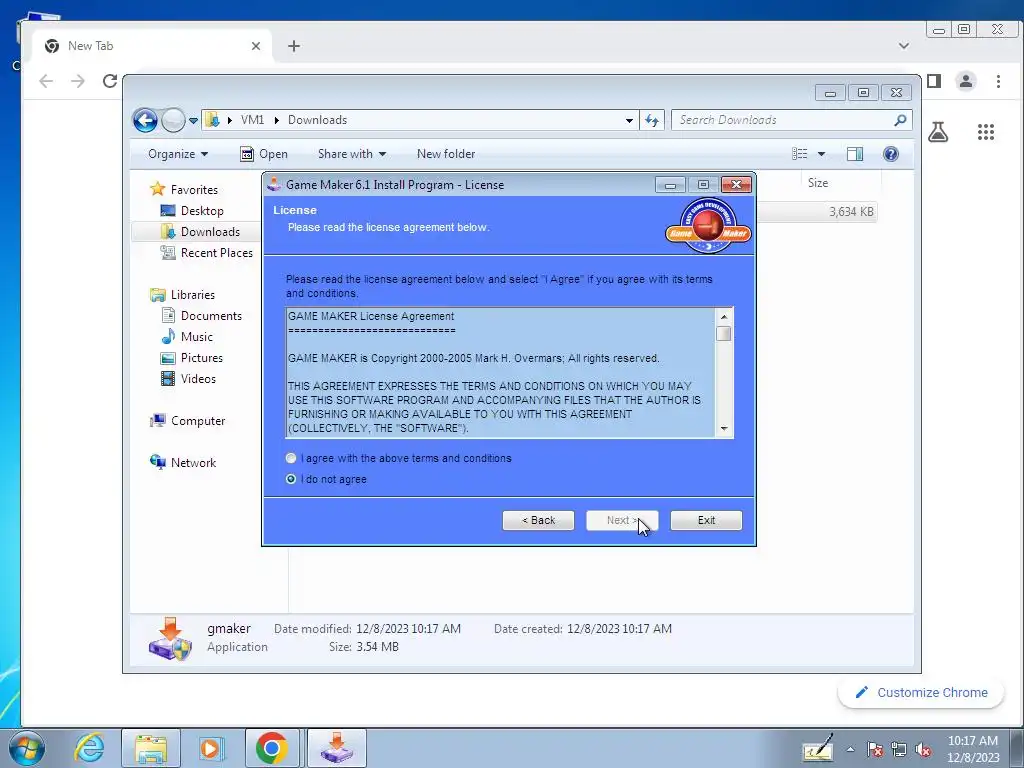Click New folder in Explorer toolbar
Screen dimensions: 1024x768
coord(446,154)
